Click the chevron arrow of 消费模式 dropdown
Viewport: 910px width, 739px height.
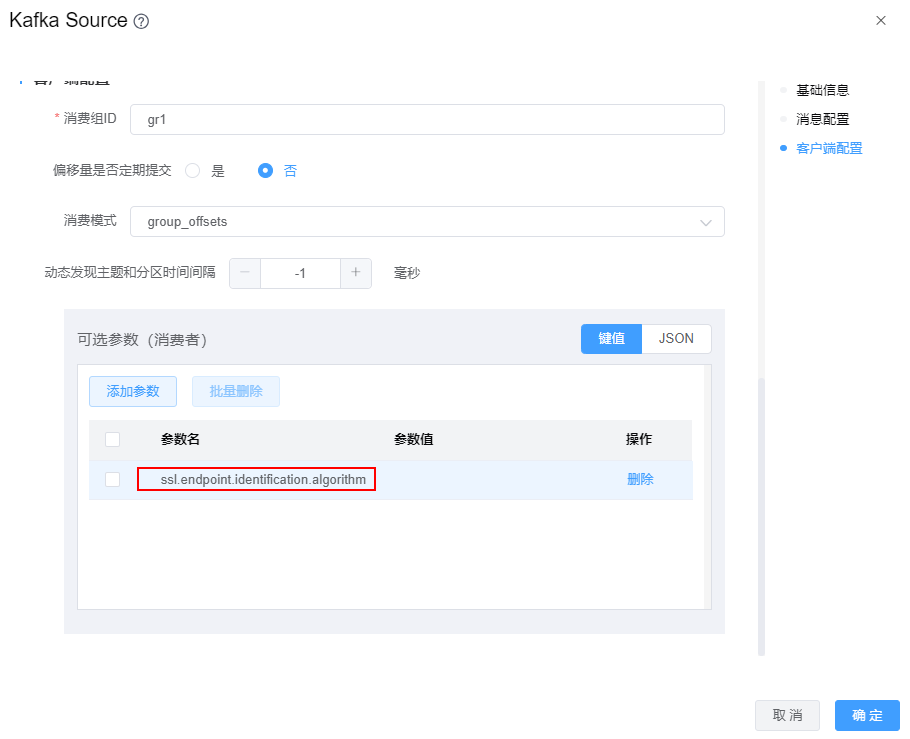click(706, 222)
